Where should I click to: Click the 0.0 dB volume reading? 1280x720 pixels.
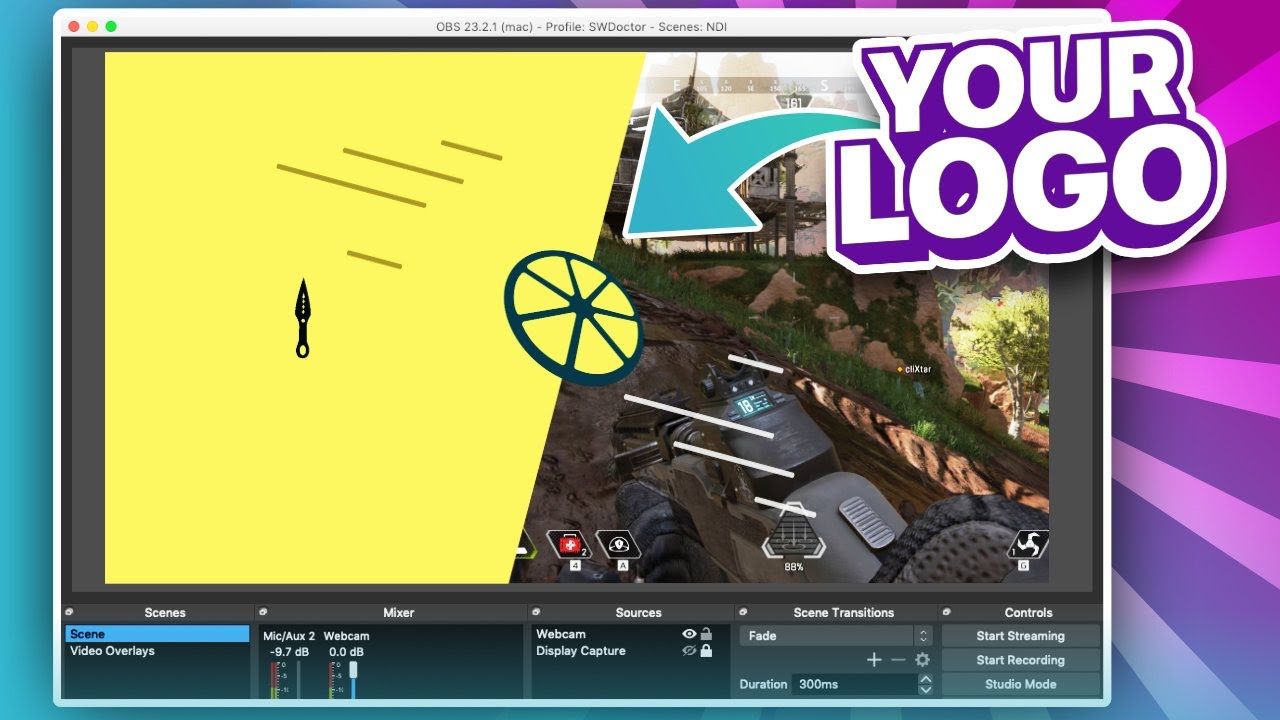click(x=346, y=652)
